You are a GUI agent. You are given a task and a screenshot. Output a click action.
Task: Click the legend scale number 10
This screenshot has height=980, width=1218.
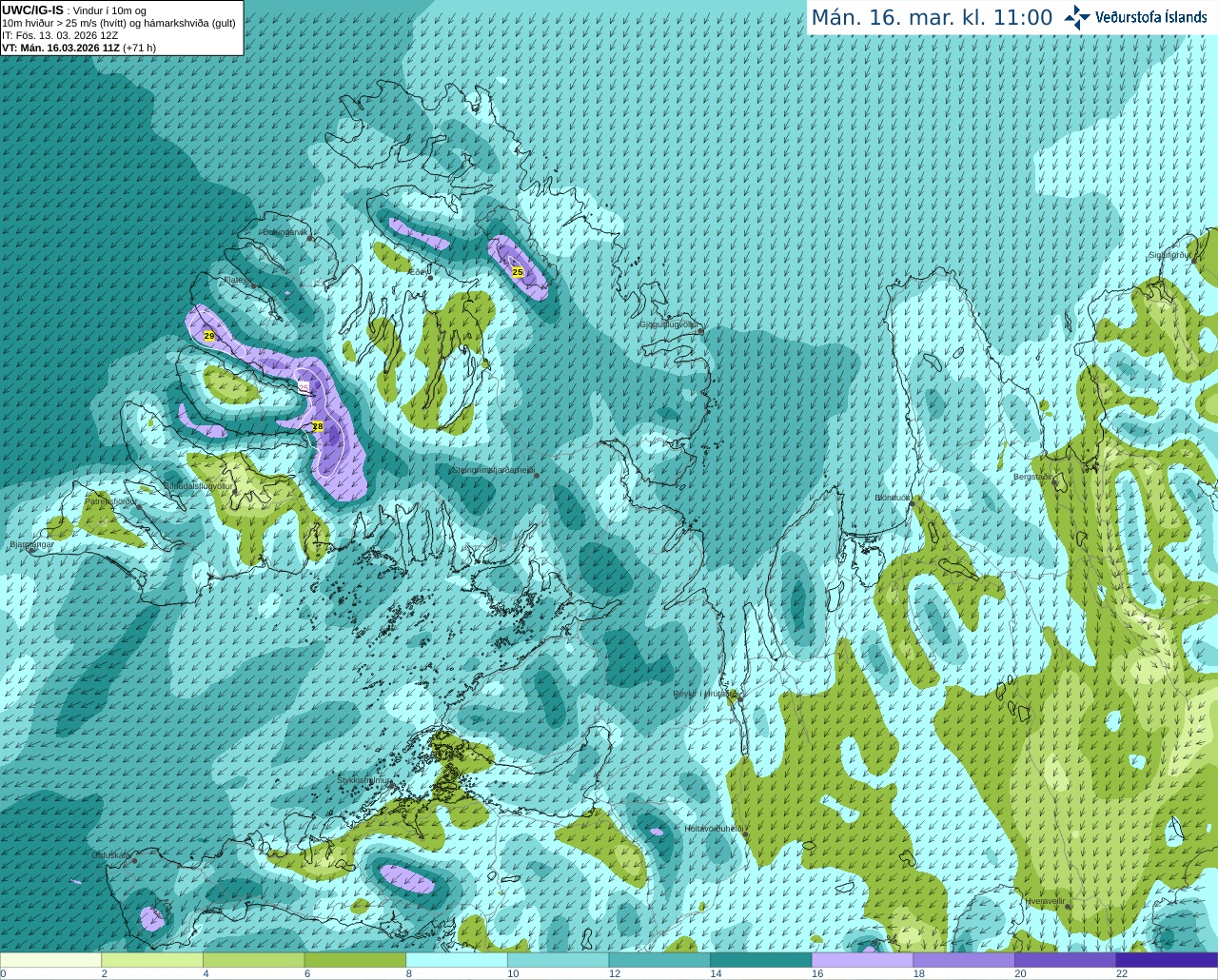coord(513,973)
